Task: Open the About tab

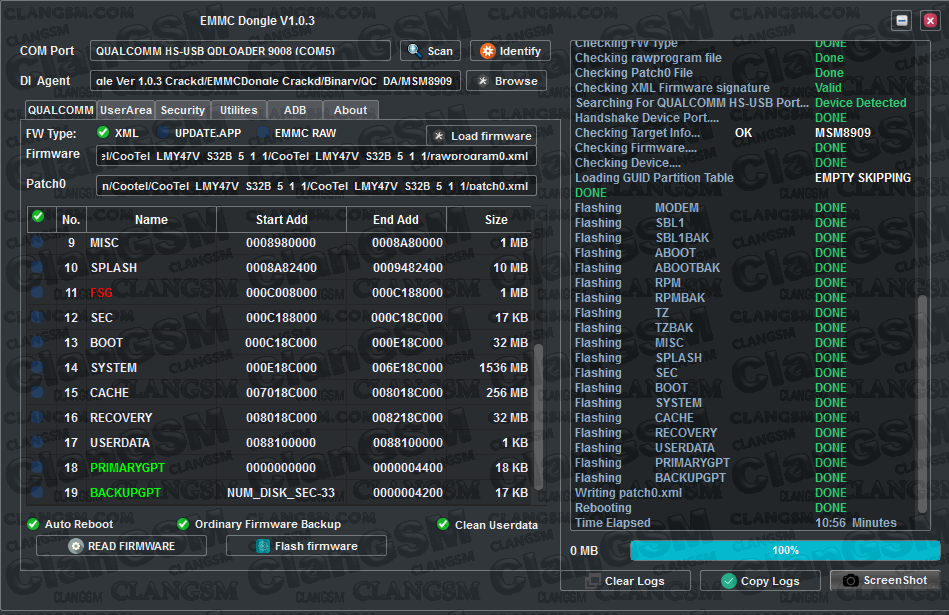Action: point(350,110)
